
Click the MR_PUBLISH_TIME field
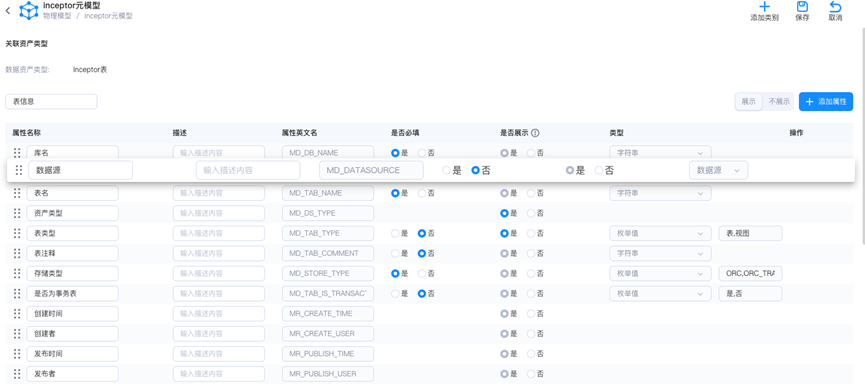328,354
